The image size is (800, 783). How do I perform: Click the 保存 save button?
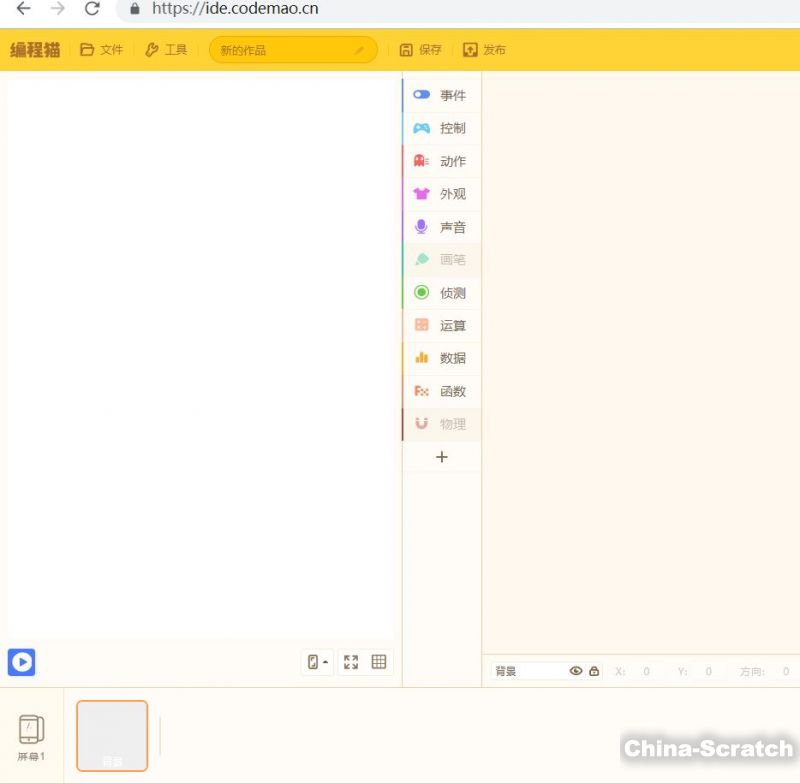click(x=420, y=50)
